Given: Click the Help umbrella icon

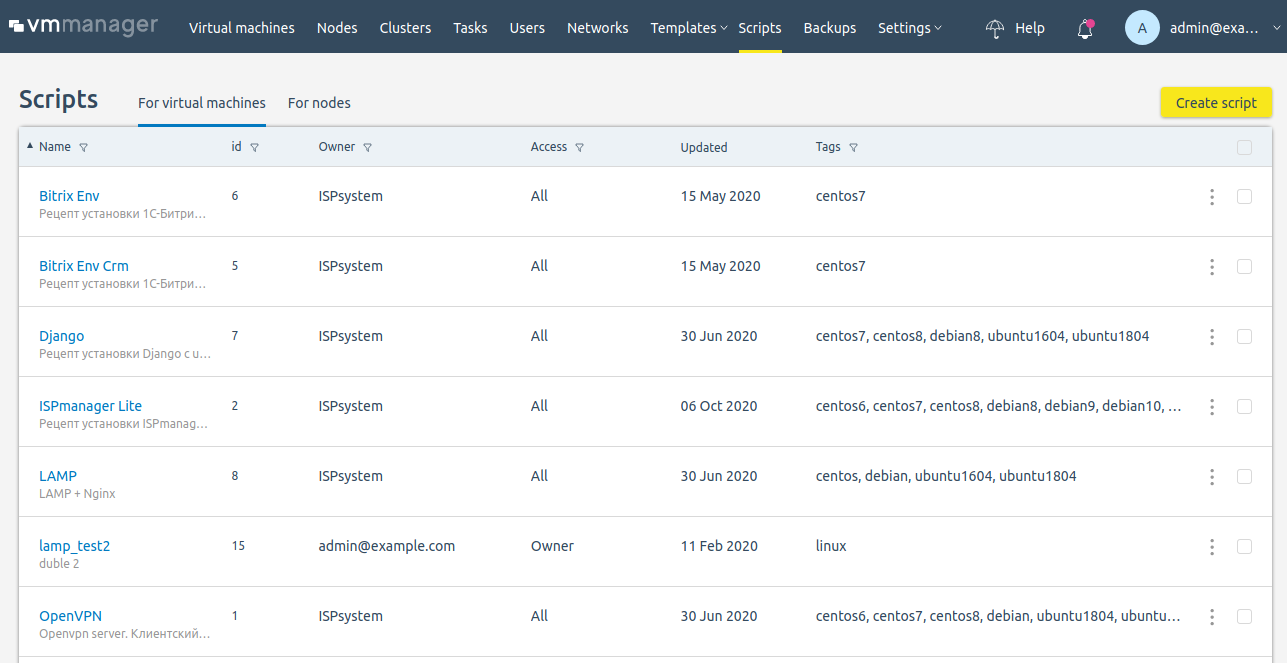Looking at the screenshot, I should [995, 28].
